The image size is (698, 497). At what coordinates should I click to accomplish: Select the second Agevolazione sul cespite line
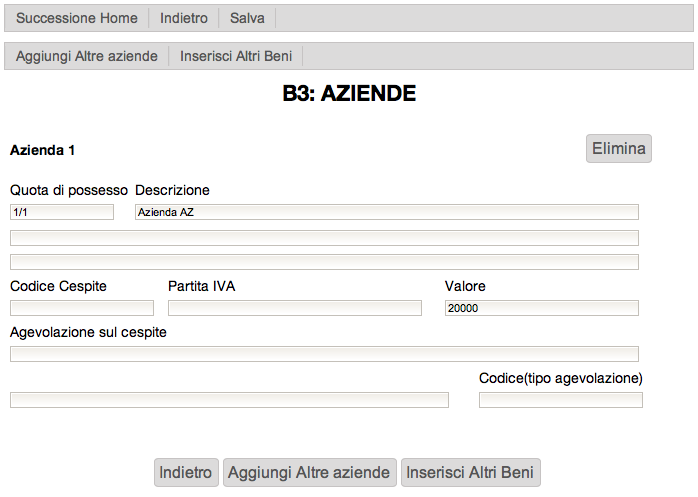click(x=229, y=400)
